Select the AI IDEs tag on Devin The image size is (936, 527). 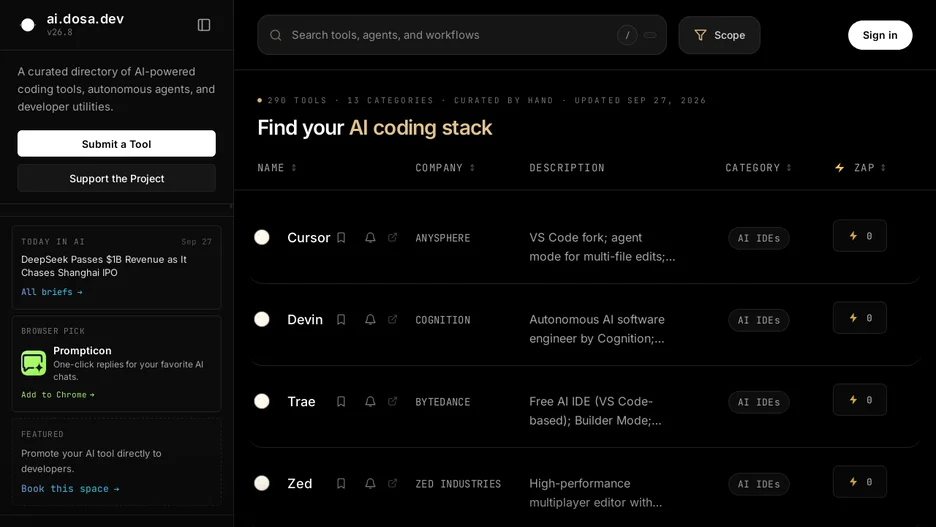point(759,320)
